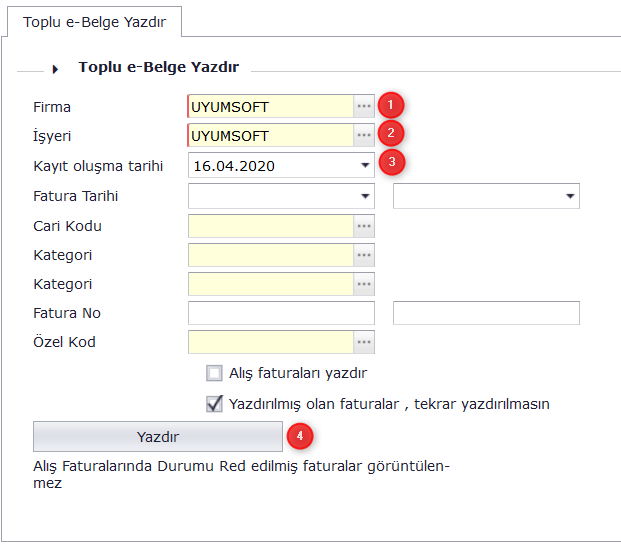Open the Cari Kodu lookup ellipsis button
This screenshot has height=545, width=621.
(x=364, y=226)
